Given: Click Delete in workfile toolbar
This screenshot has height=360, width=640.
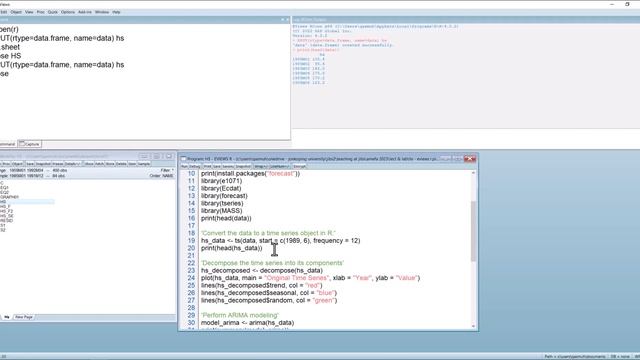Looking at the screenshot, I should tap(121, 164).
